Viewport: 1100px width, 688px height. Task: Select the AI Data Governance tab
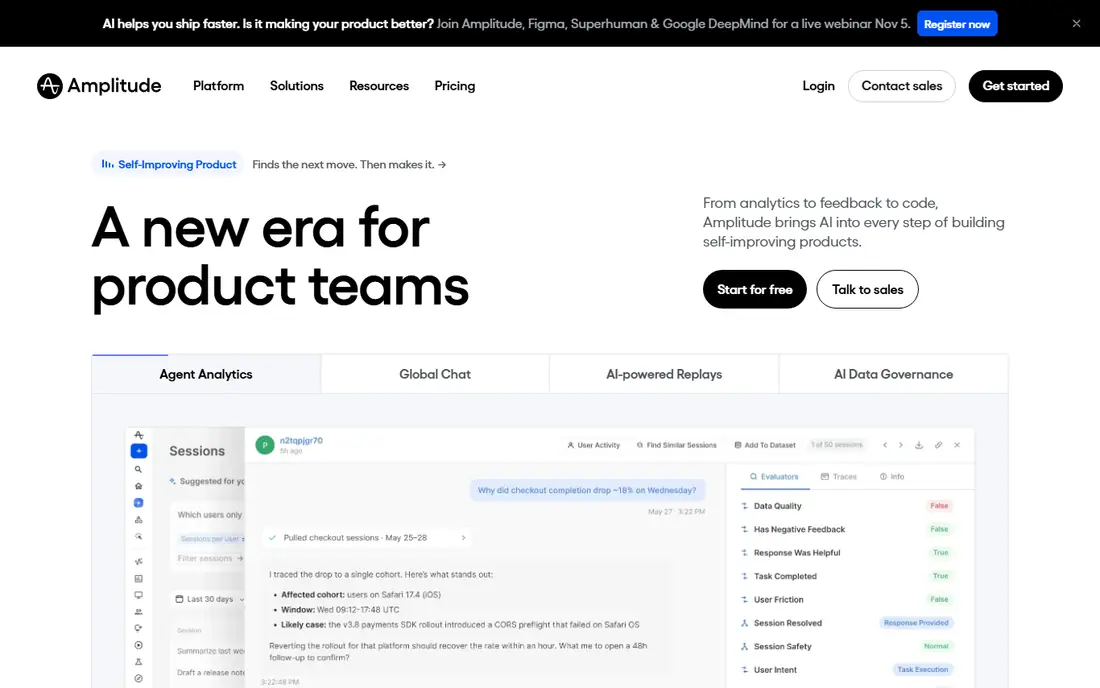pos(893,374)
